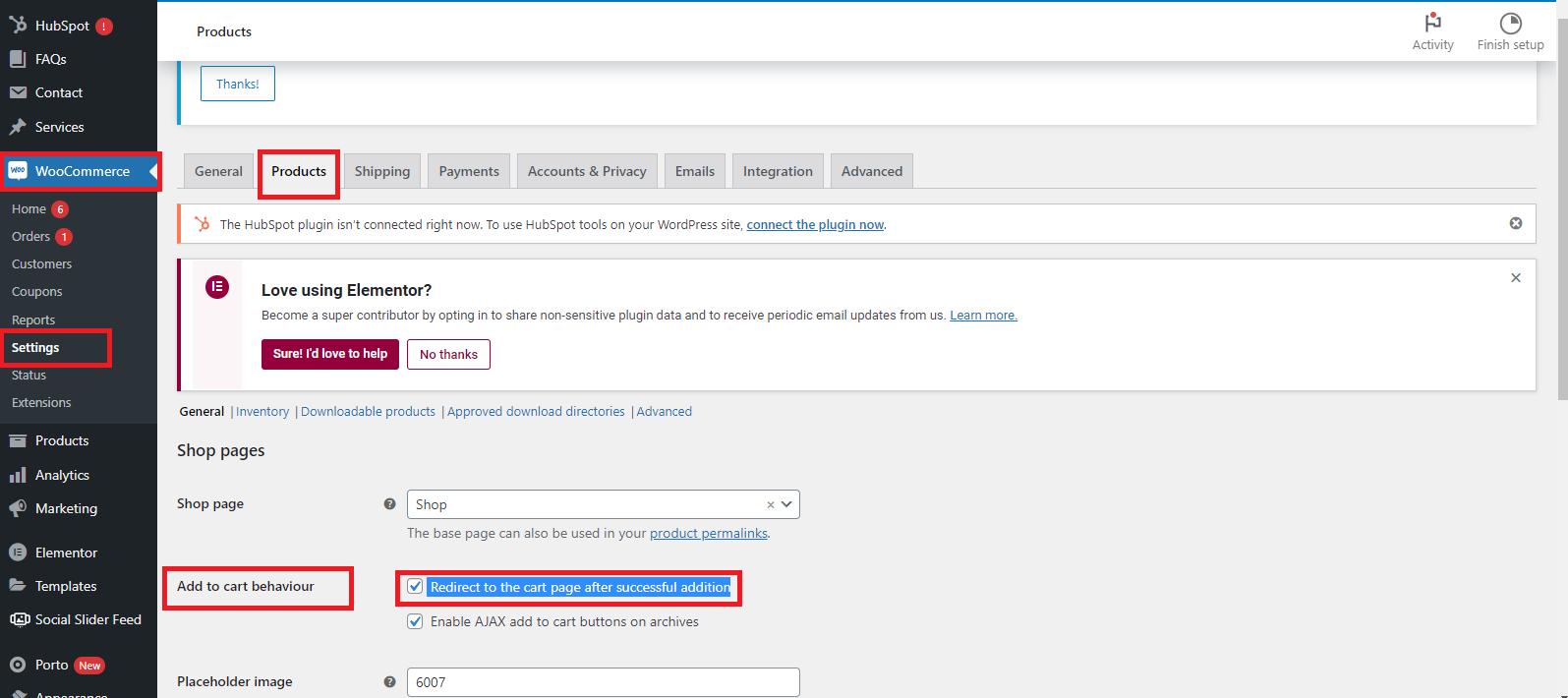Click the Porto circle icon in sidebar
The height and width of the screenshot is (698, 1568).
point(18,665)
